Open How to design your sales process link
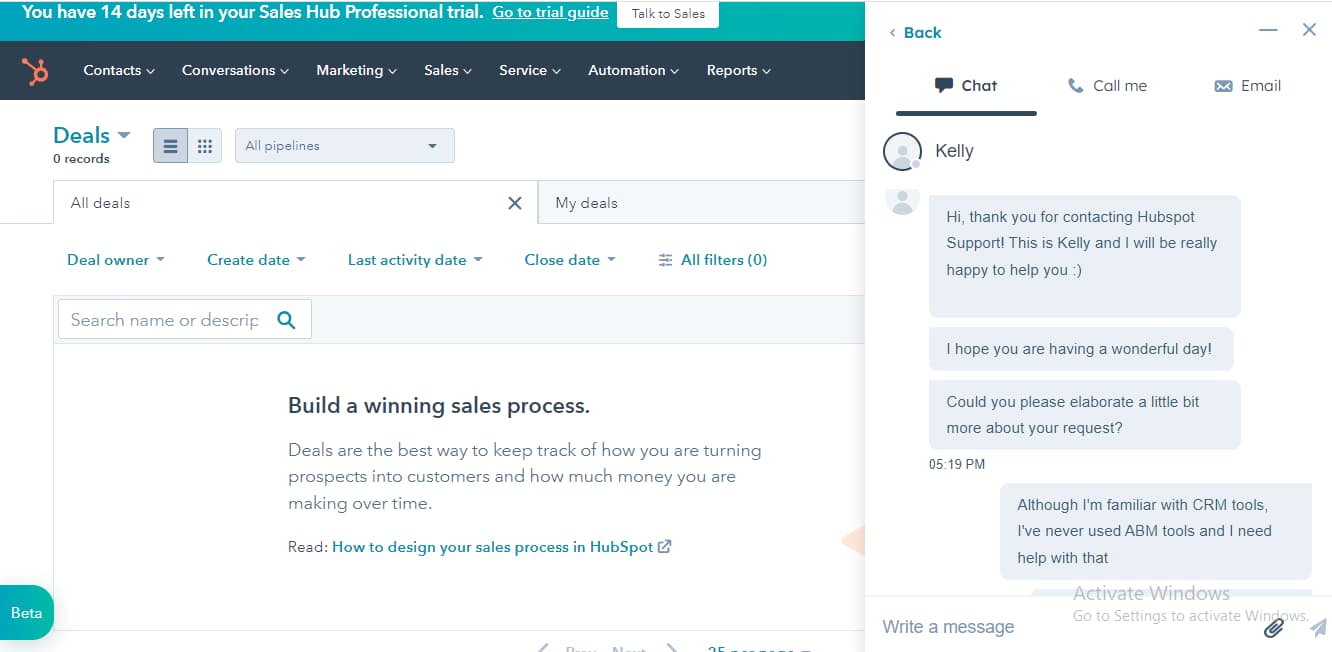This screenshot has height=652, width=1332. [x=501, y=547]
